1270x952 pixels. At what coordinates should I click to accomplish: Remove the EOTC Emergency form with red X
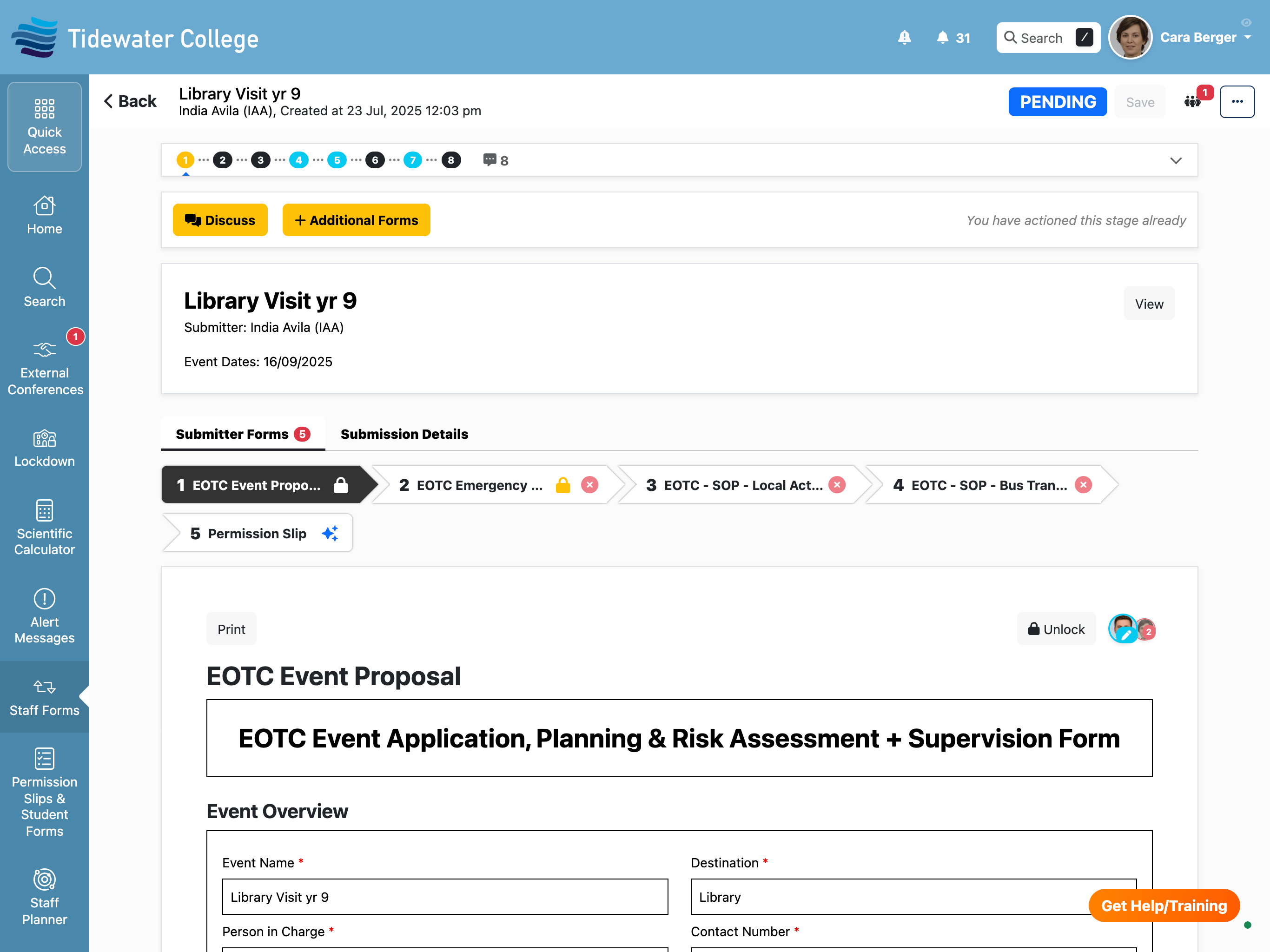coord(589,485)
